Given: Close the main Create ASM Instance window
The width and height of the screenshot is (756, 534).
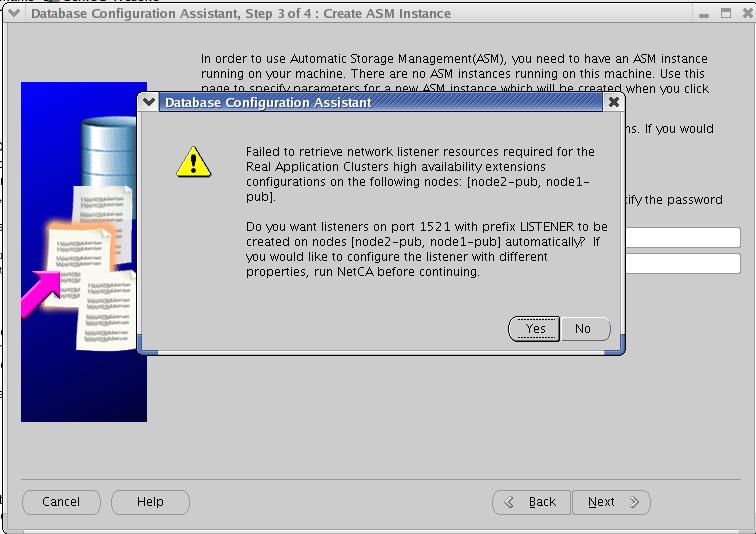Looking at the screenshot, I should click(x=745, y=14).
